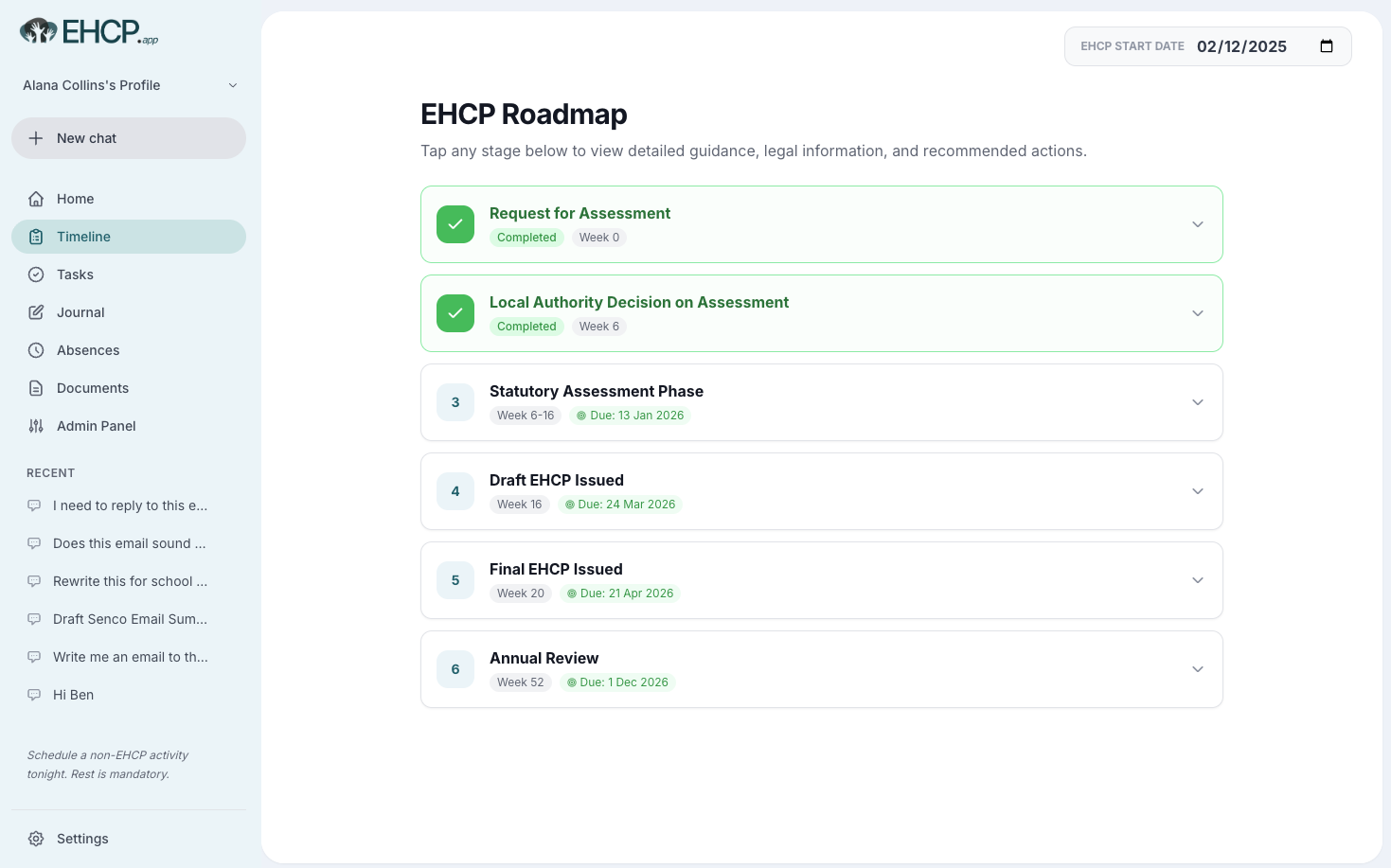This screenshot has width=1391, height=868.
Task: Click the plus icon beside New chat
Action: point(36,138)
